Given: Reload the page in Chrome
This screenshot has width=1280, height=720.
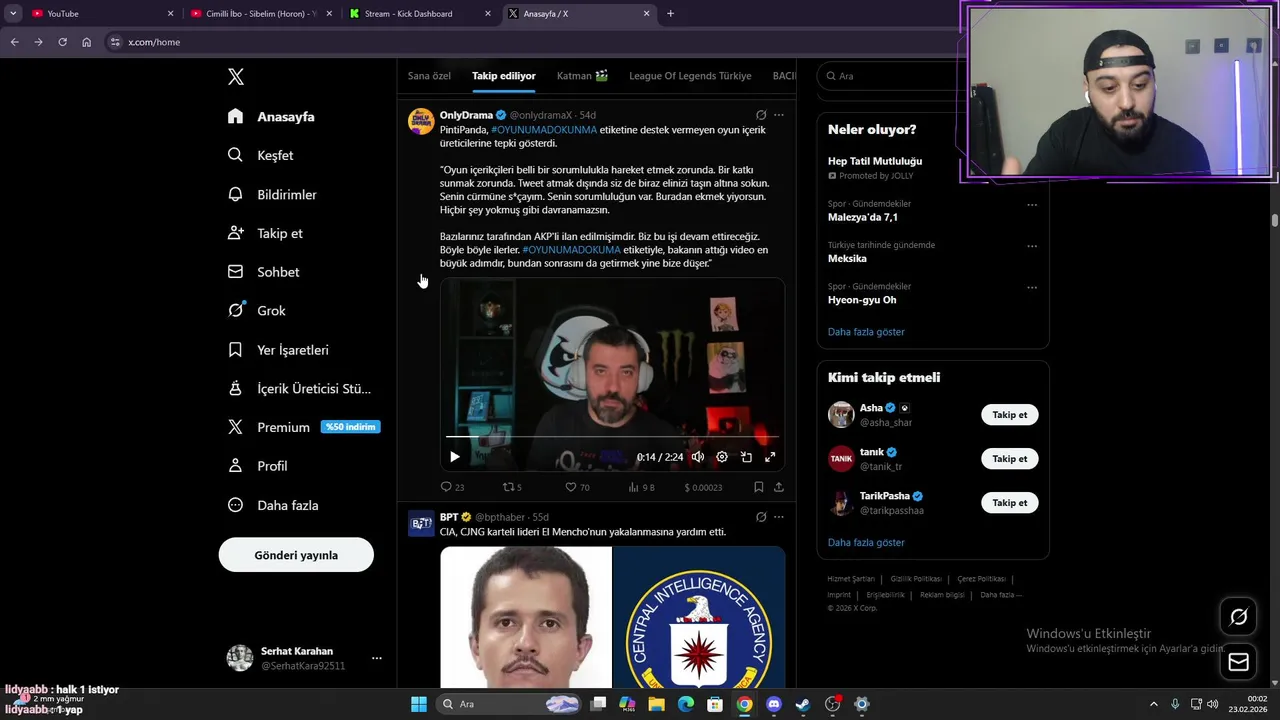Looking at the screenshot, I should (x=62, y=42).
